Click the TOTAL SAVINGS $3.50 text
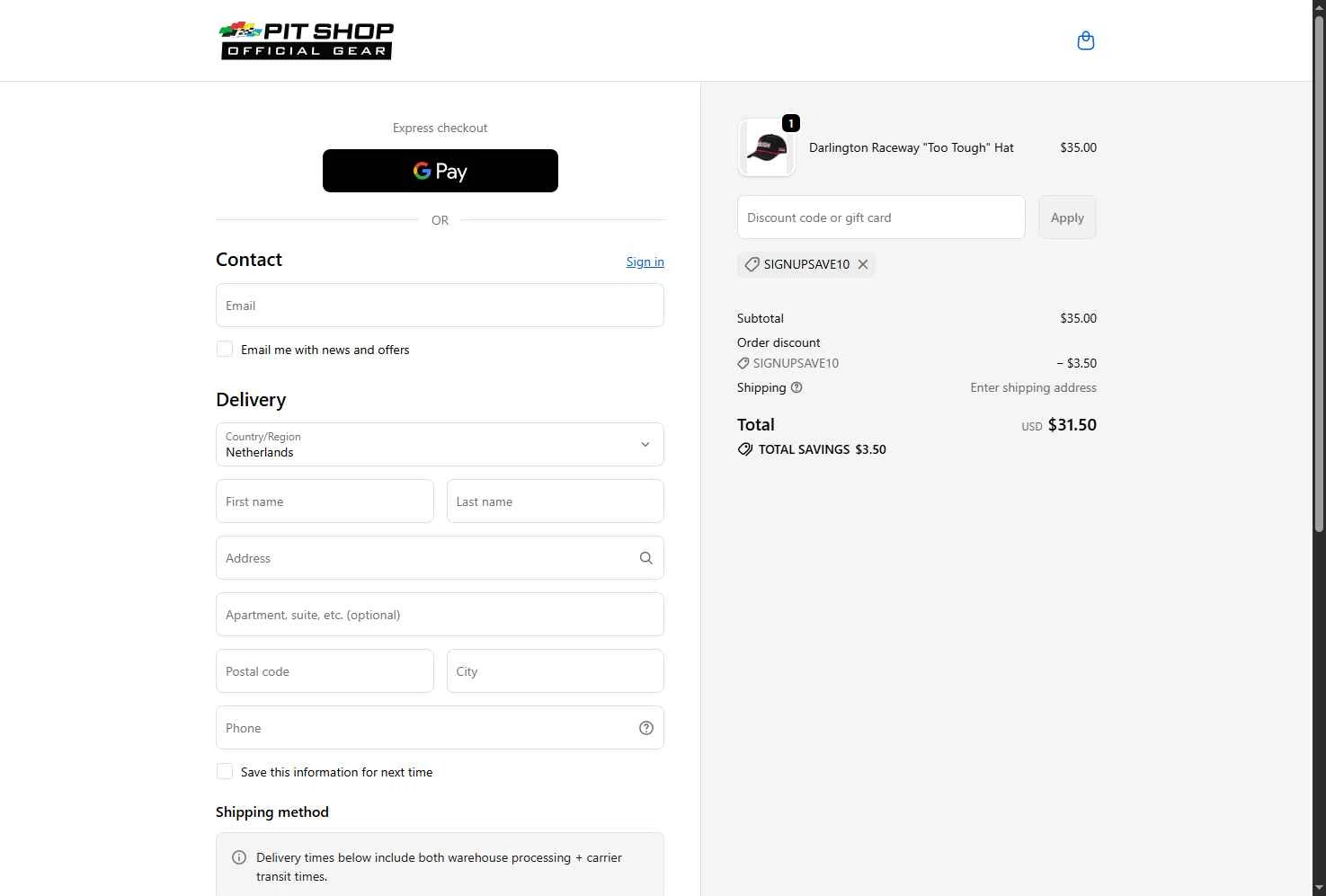Viewport: 1326px width, 896px height. 823,449
